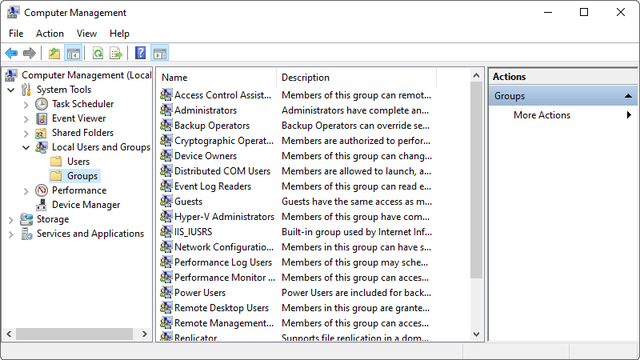640x360 pixels.
Task: Select the Administrators group entry
Action: click(x=205, y=110)
